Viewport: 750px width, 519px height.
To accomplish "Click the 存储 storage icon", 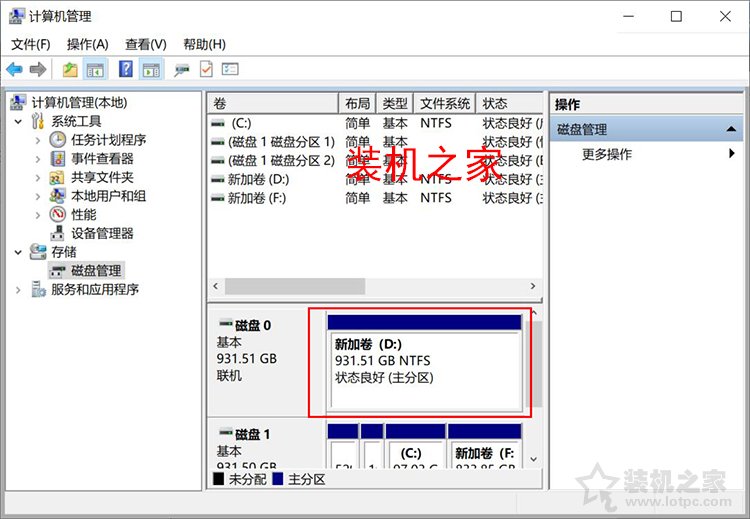I will click(x=38, y=252).
